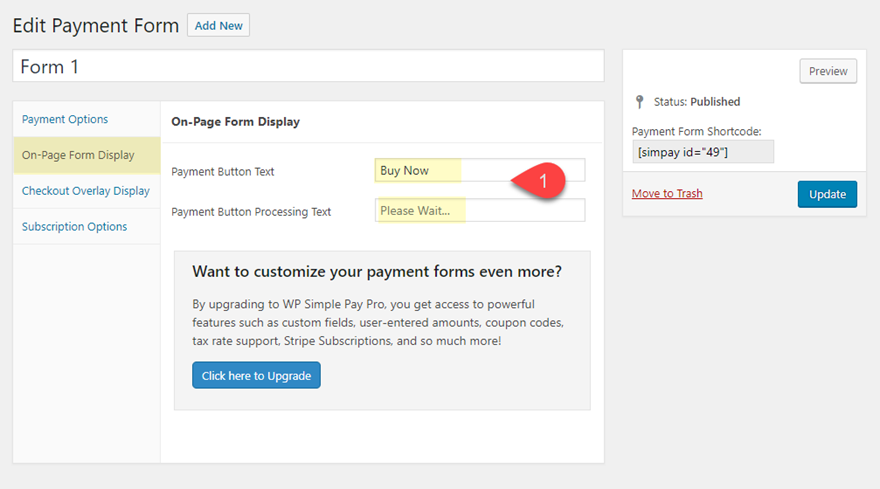The height and width of the screenshot is (489, 880).
Task: Select the On-Page Form Display tab
Action: (x=78, y=155)
